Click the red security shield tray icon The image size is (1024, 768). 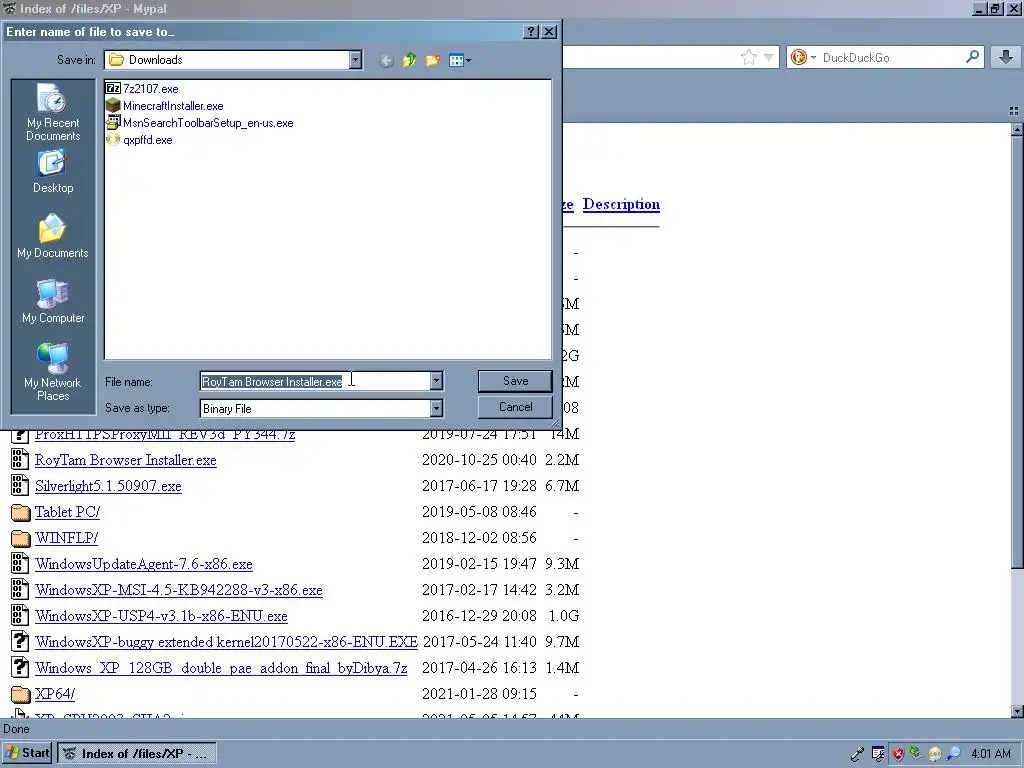pos(898,754)
